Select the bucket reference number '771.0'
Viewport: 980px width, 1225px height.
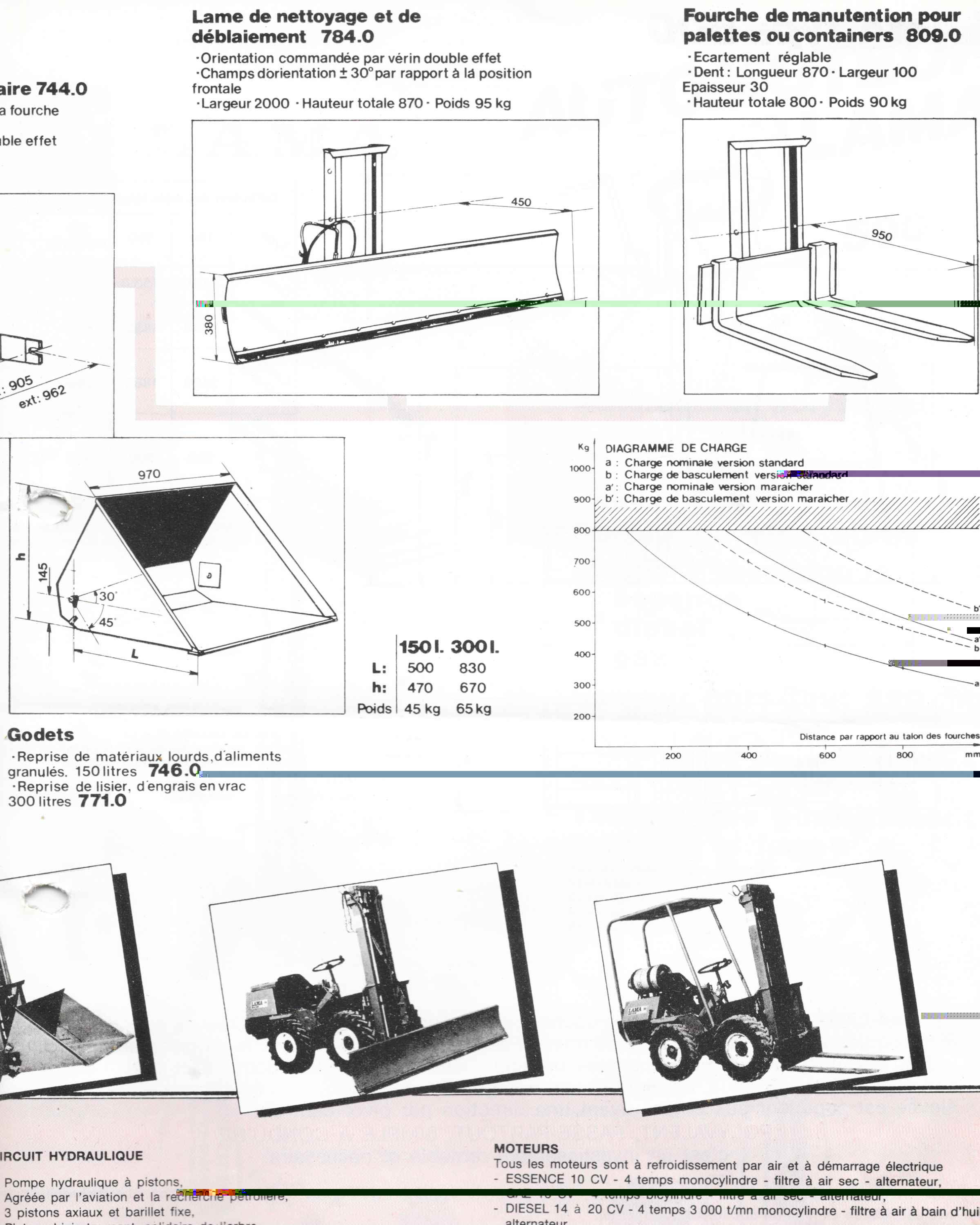102,801
